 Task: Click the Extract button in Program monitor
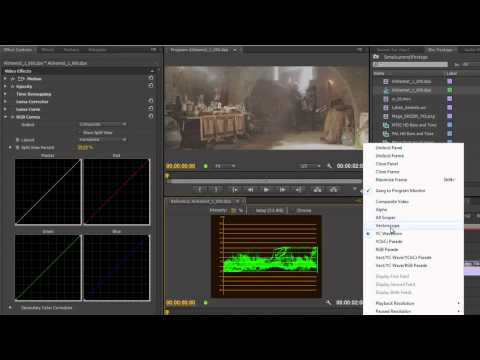[x=333, y=190]
